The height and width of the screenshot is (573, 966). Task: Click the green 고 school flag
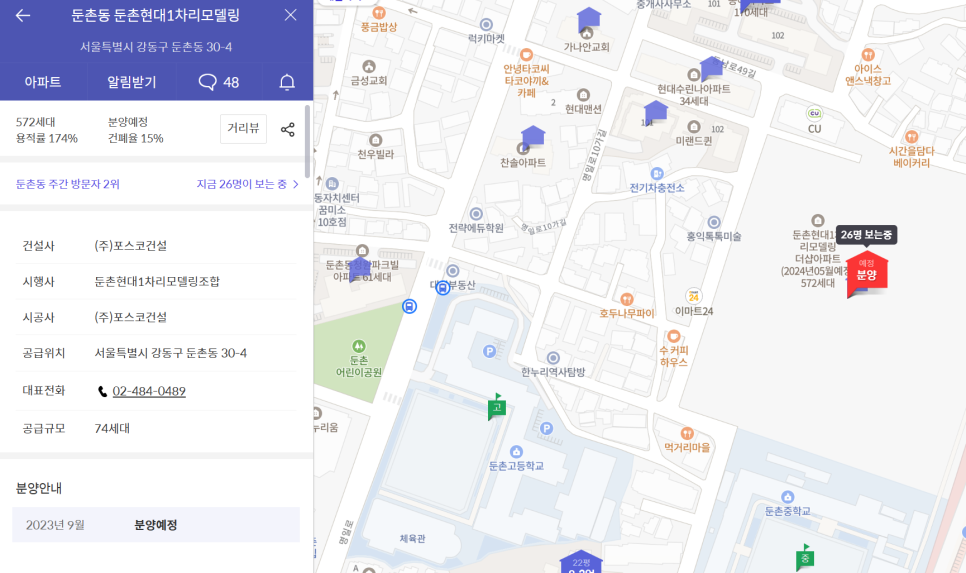click(x=497, y=407)
